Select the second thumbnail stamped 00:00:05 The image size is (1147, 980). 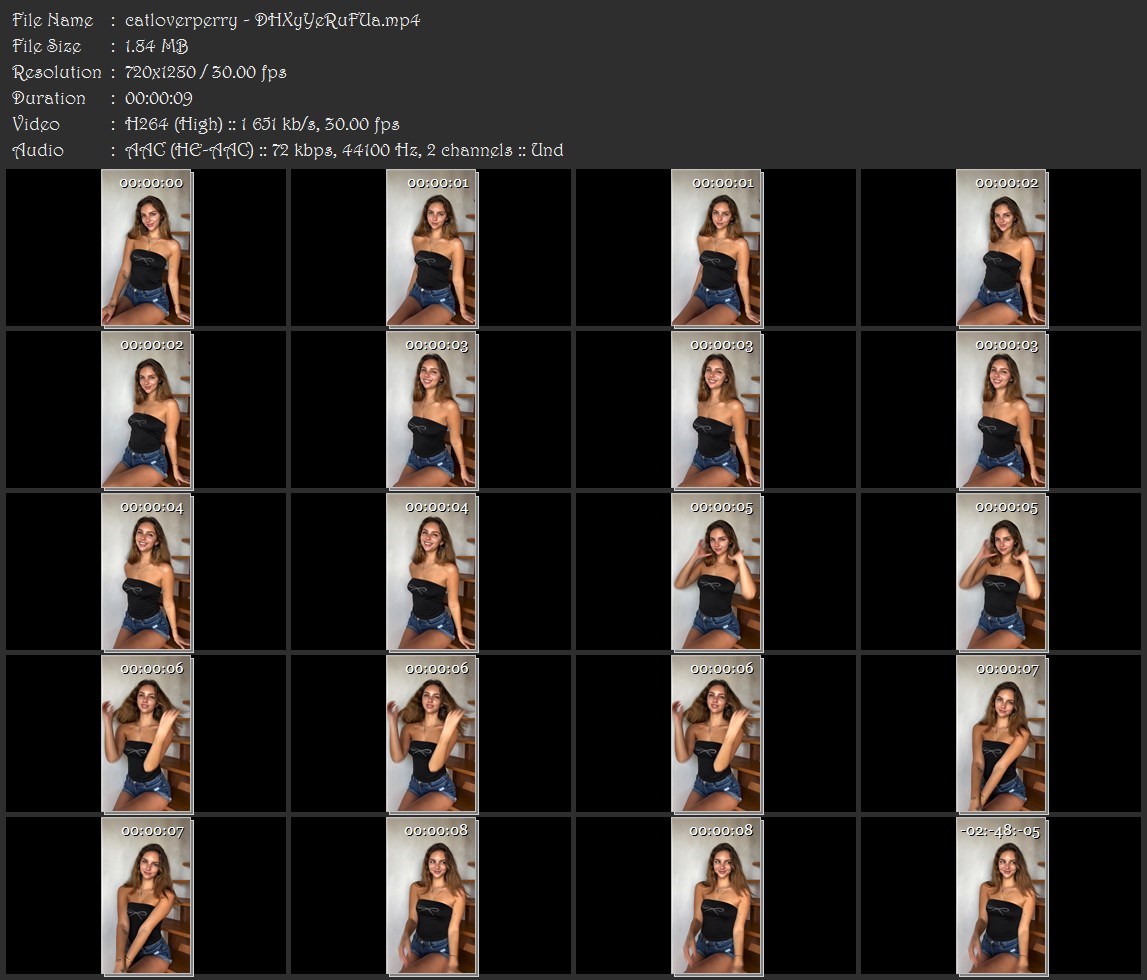pos(1001,572)
